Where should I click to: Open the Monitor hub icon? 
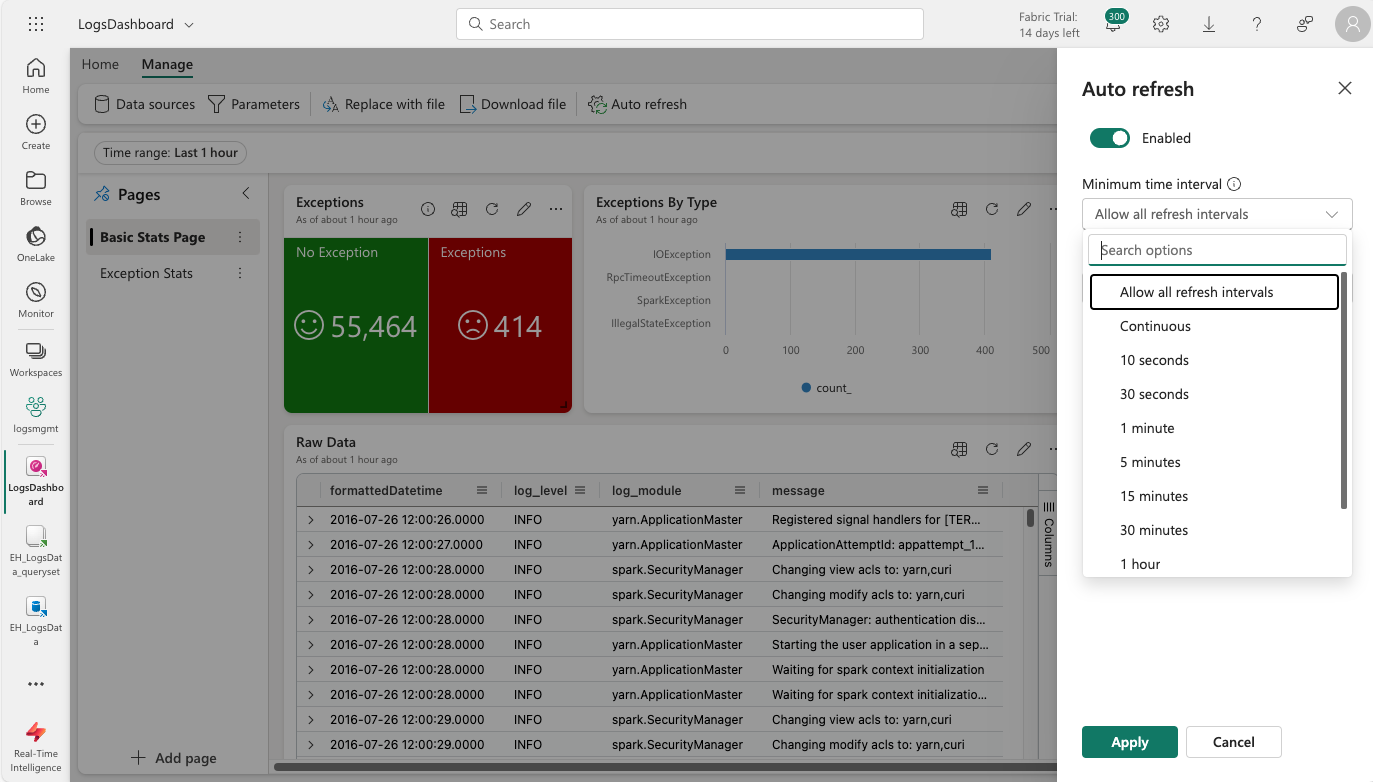tap(36, 300)
